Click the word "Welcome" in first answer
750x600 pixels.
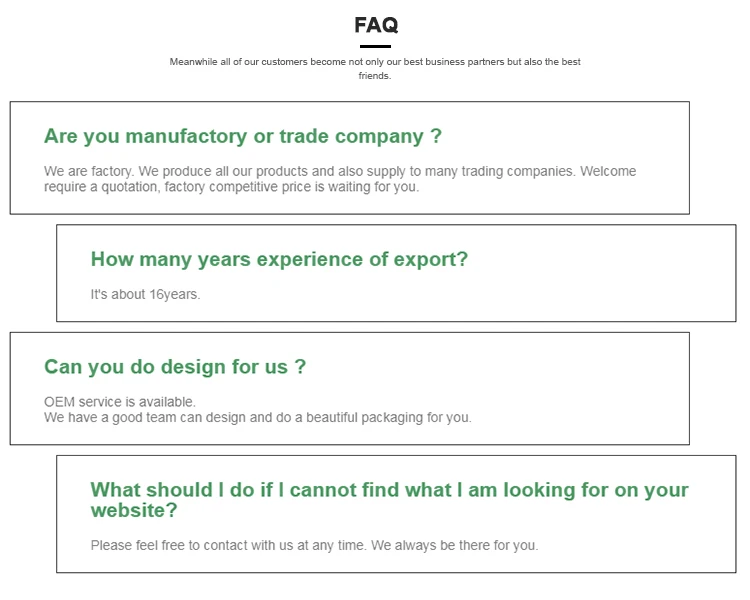click(608, 171)
